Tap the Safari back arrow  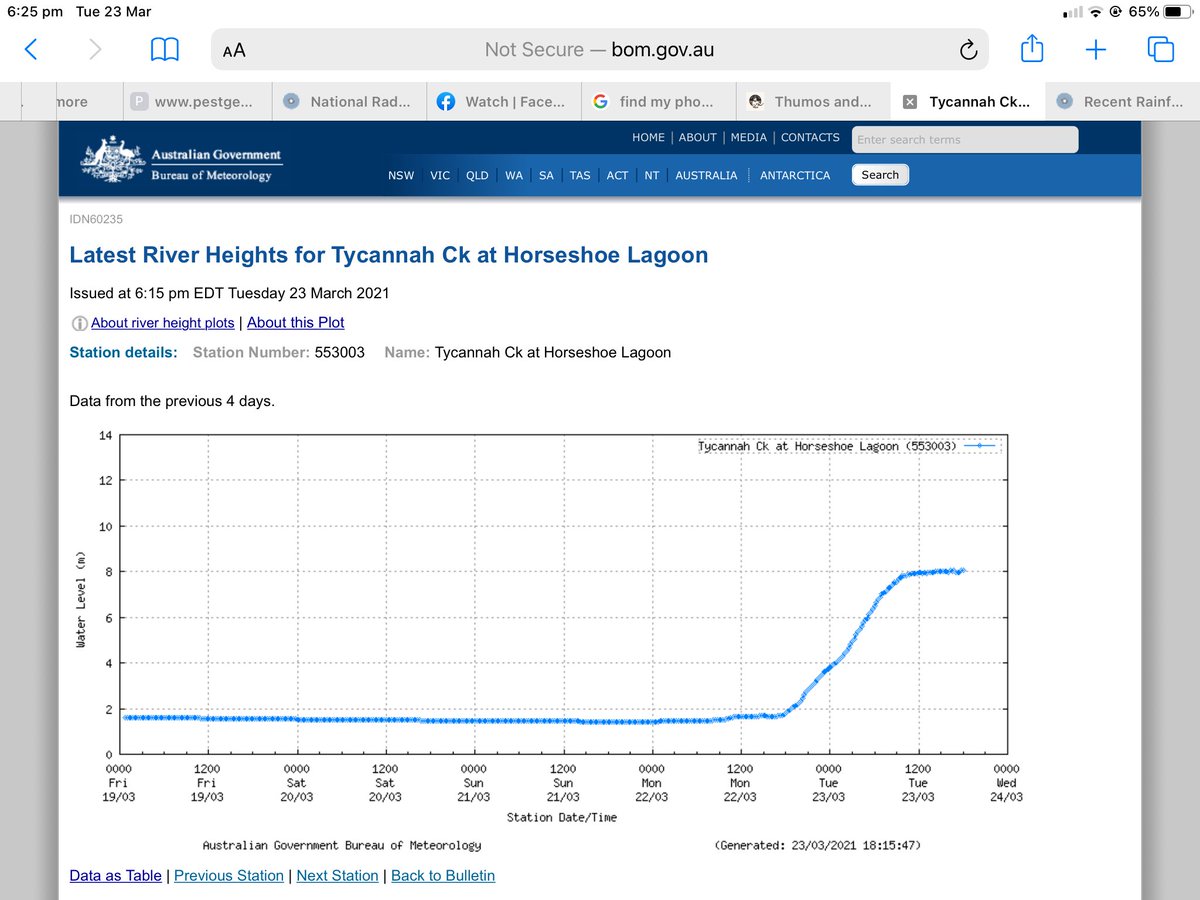pos(31,49)
